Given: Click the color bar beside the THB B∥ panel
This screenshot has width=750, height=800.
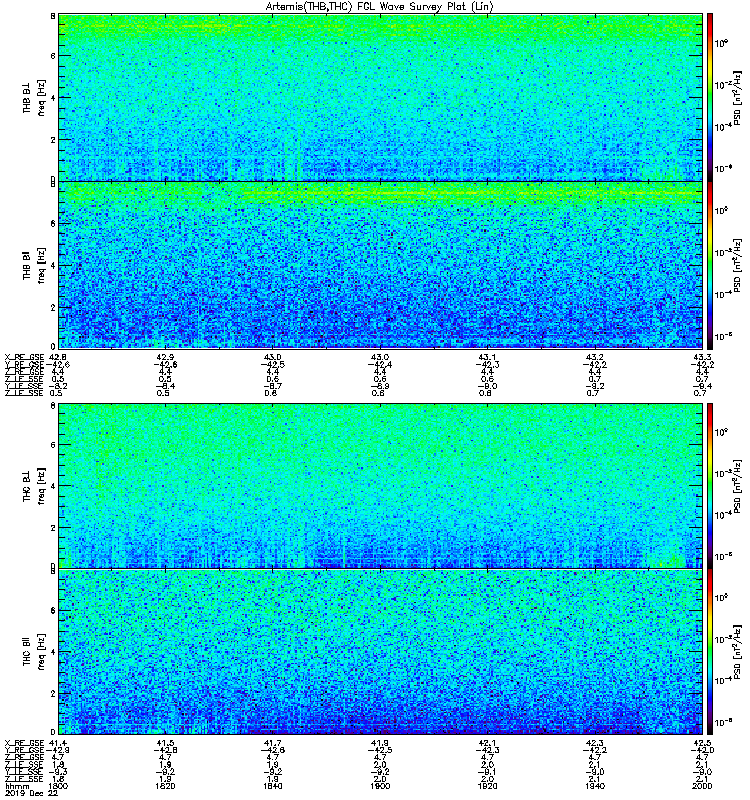Looking at the screenshot, I should click(x=709, y=265).
